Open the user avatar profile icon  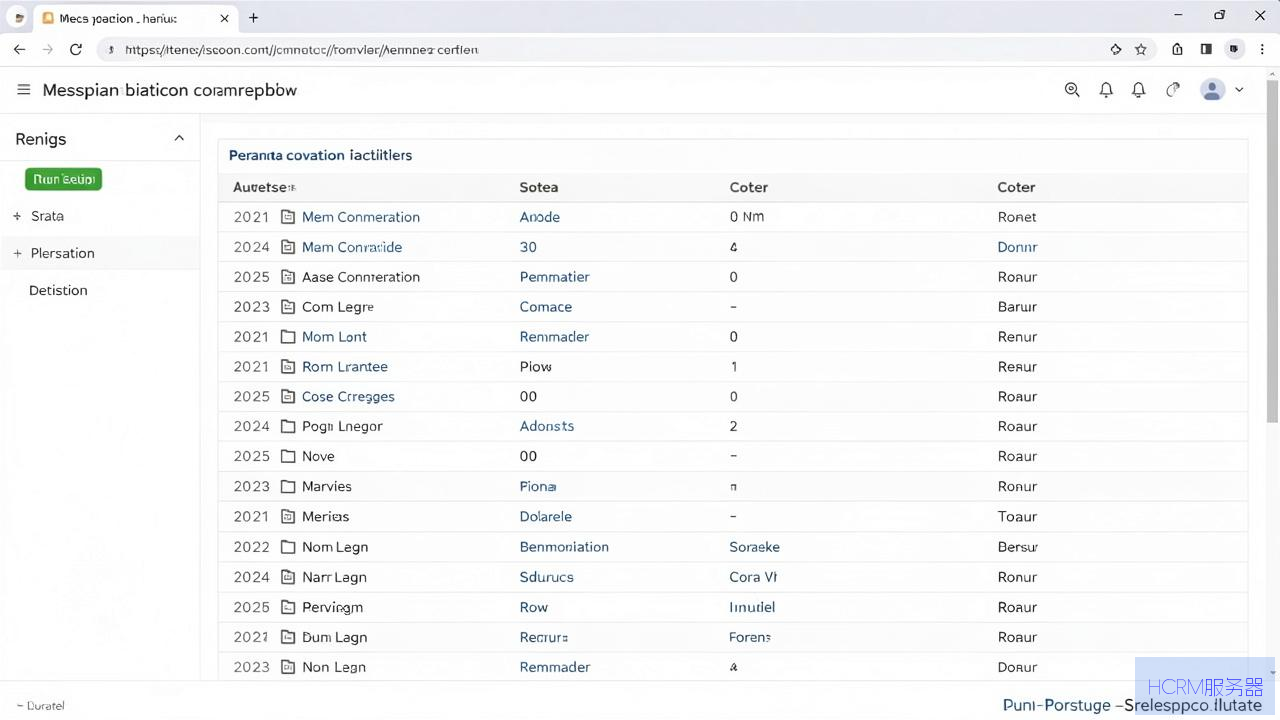[x=1213, y=90]
